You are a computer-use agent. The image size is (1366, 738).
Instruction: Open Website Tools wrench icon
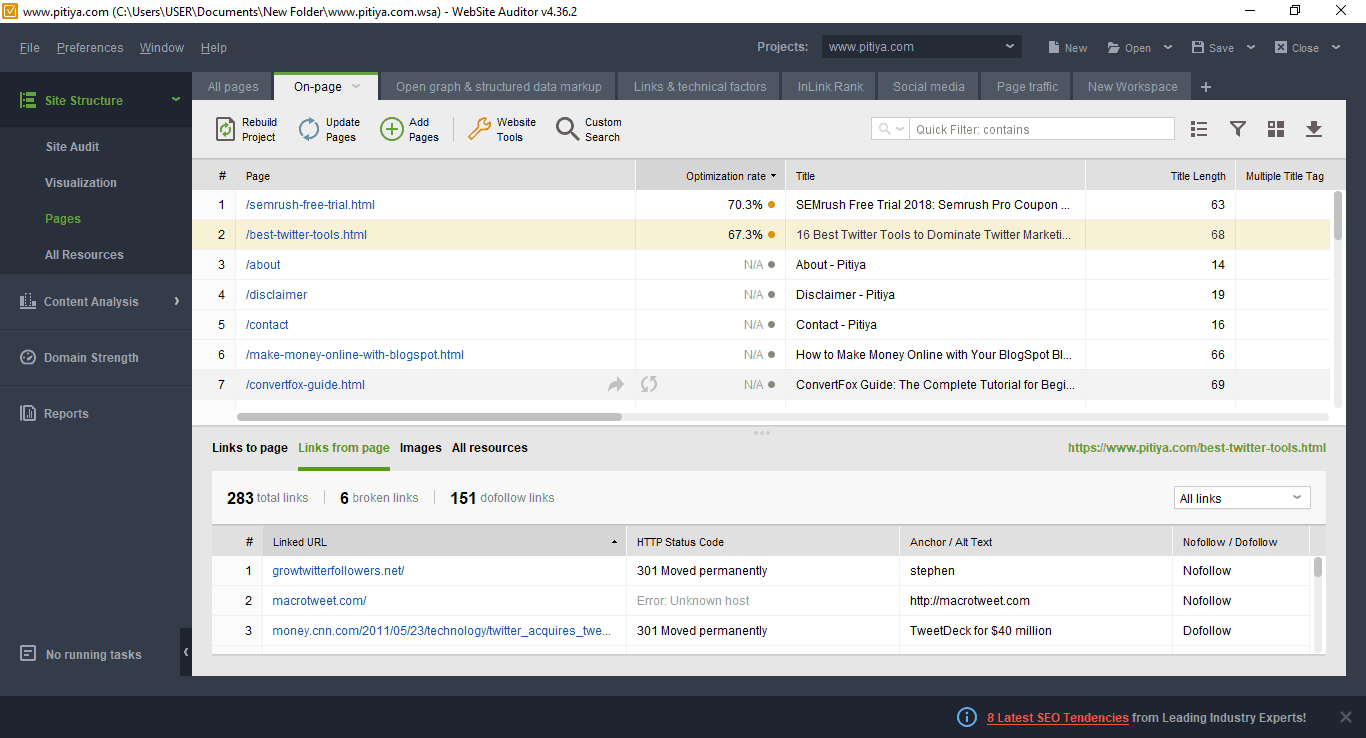[x=480, y=129]
